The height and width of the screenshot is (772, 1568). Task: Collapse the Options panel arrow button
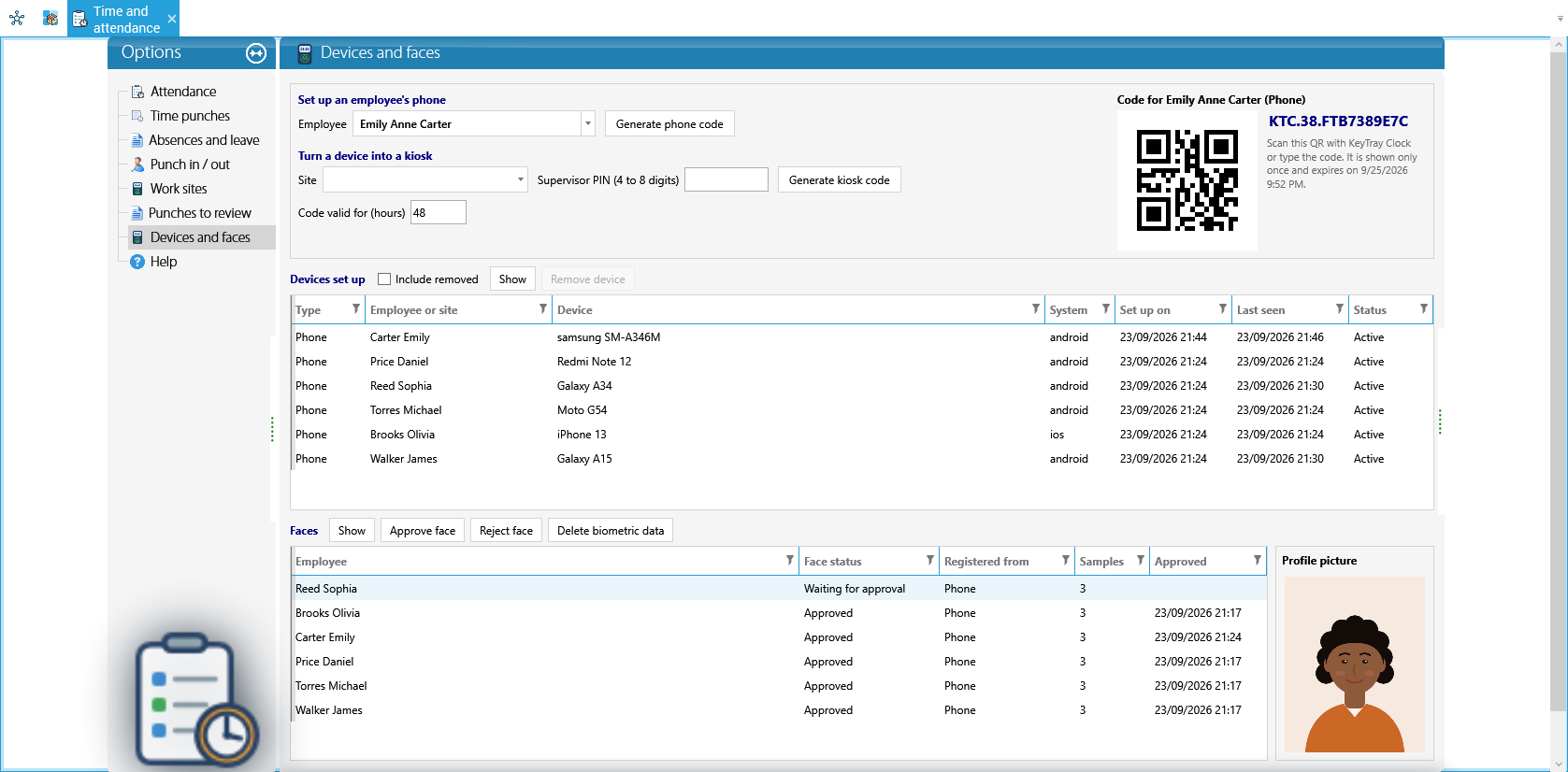point(256,53)
